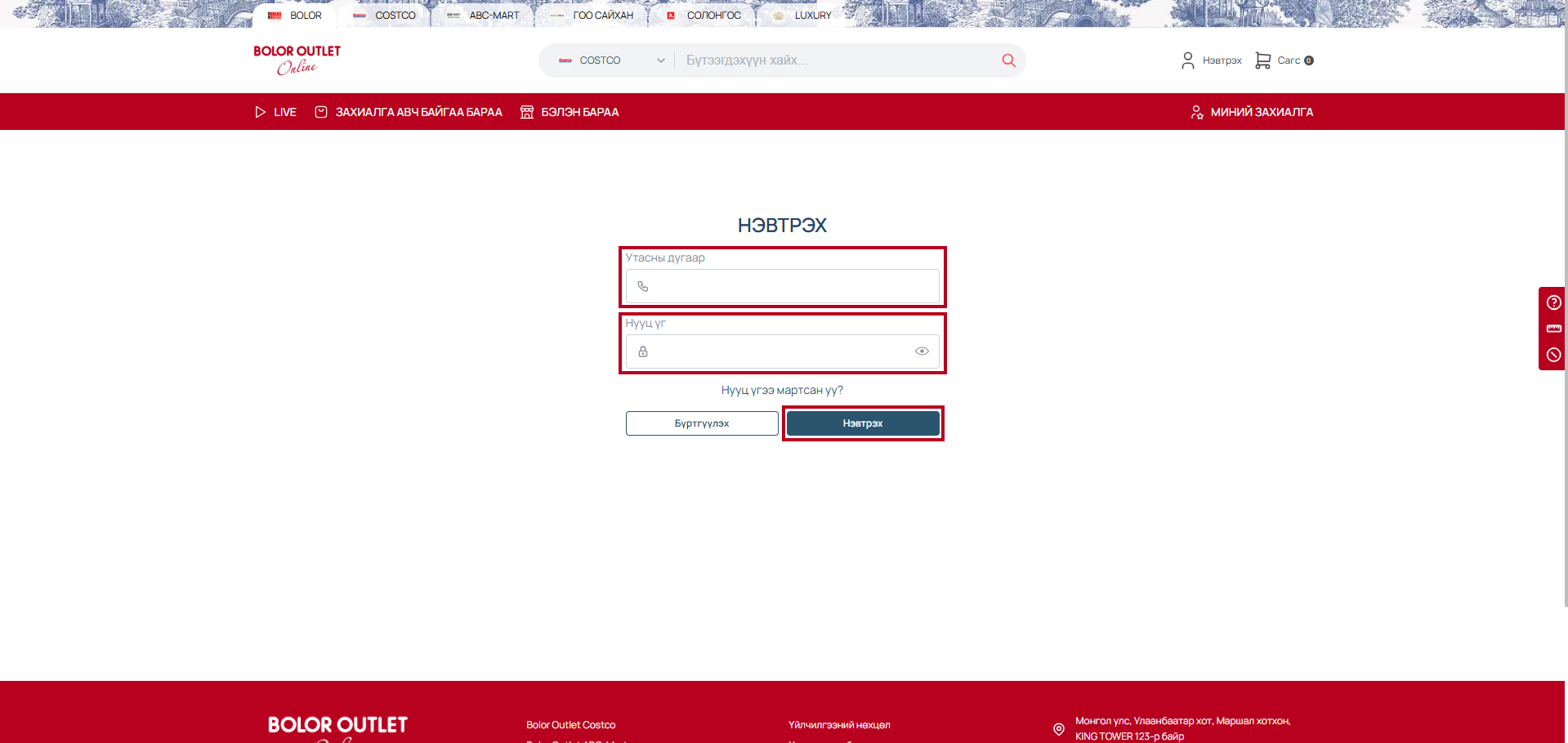1568x743 pixels.
Task: Open the ruler size guide side icon
Action: tap(1553, 329)
